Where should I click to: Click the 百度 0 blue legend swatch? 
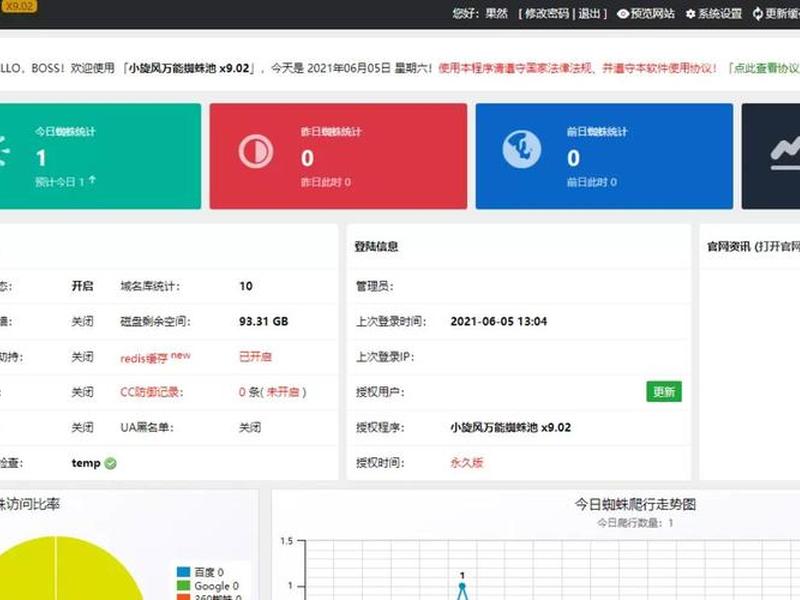[184, 572]
